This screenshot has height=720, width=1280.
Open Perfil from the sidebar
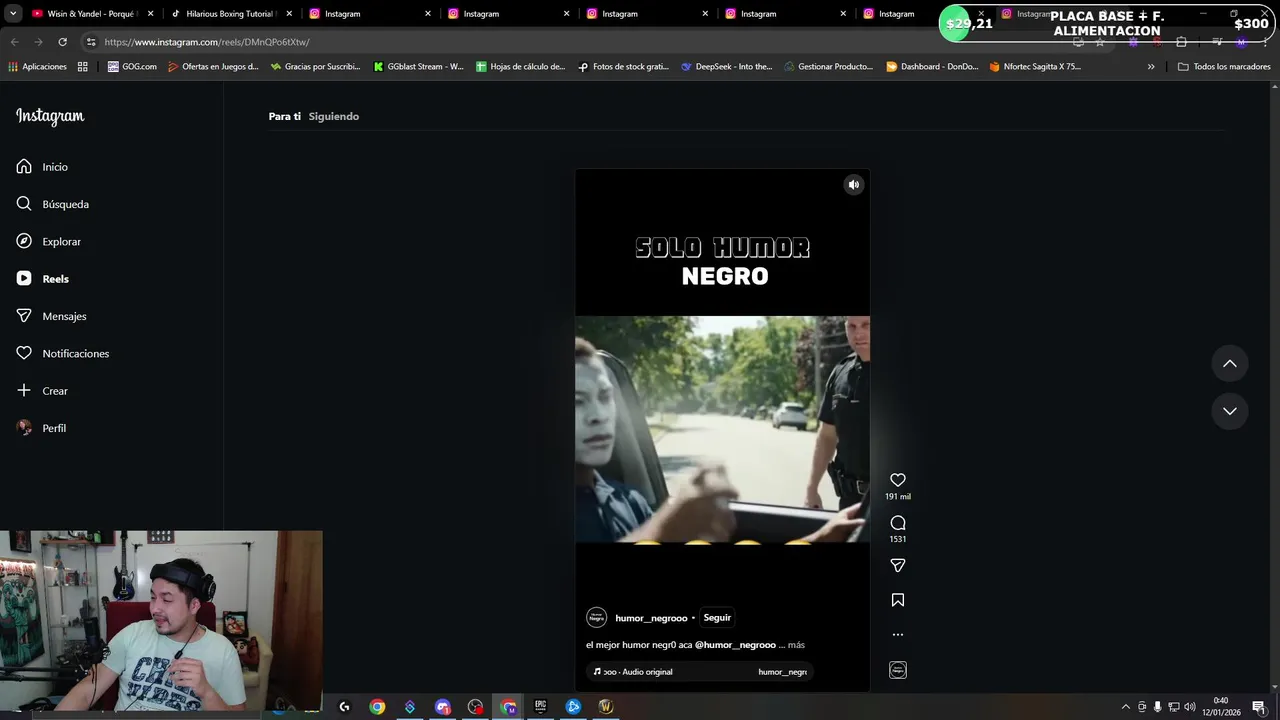coord(42,428)
